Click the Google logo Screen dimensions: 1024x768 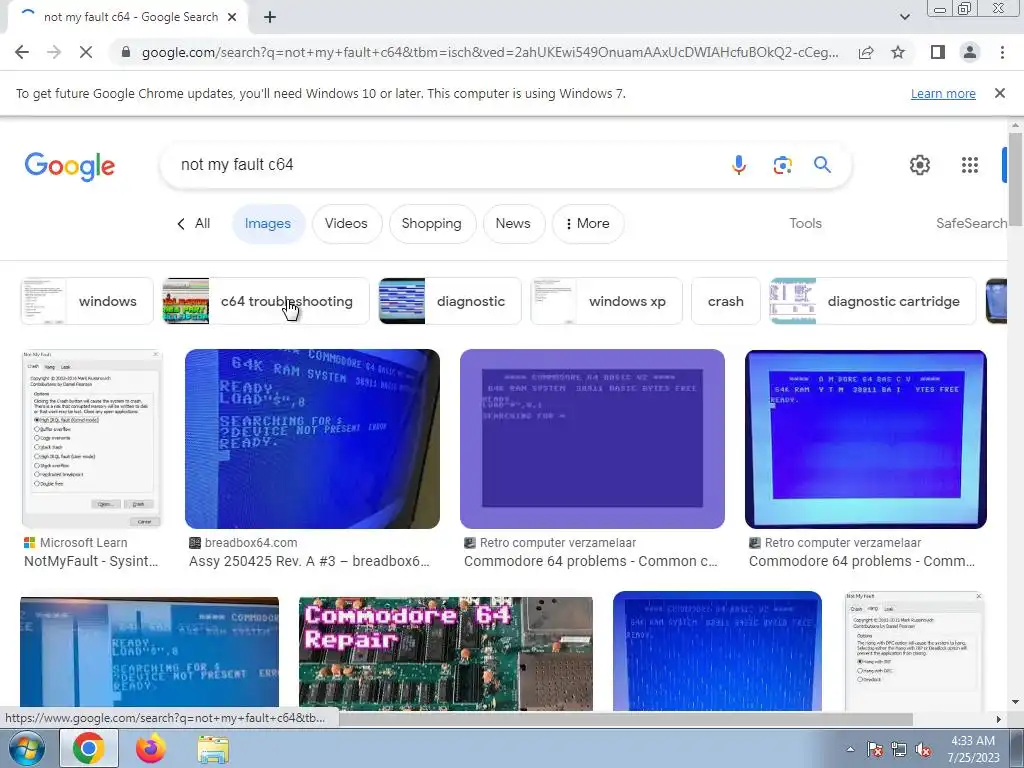[70, 166]
